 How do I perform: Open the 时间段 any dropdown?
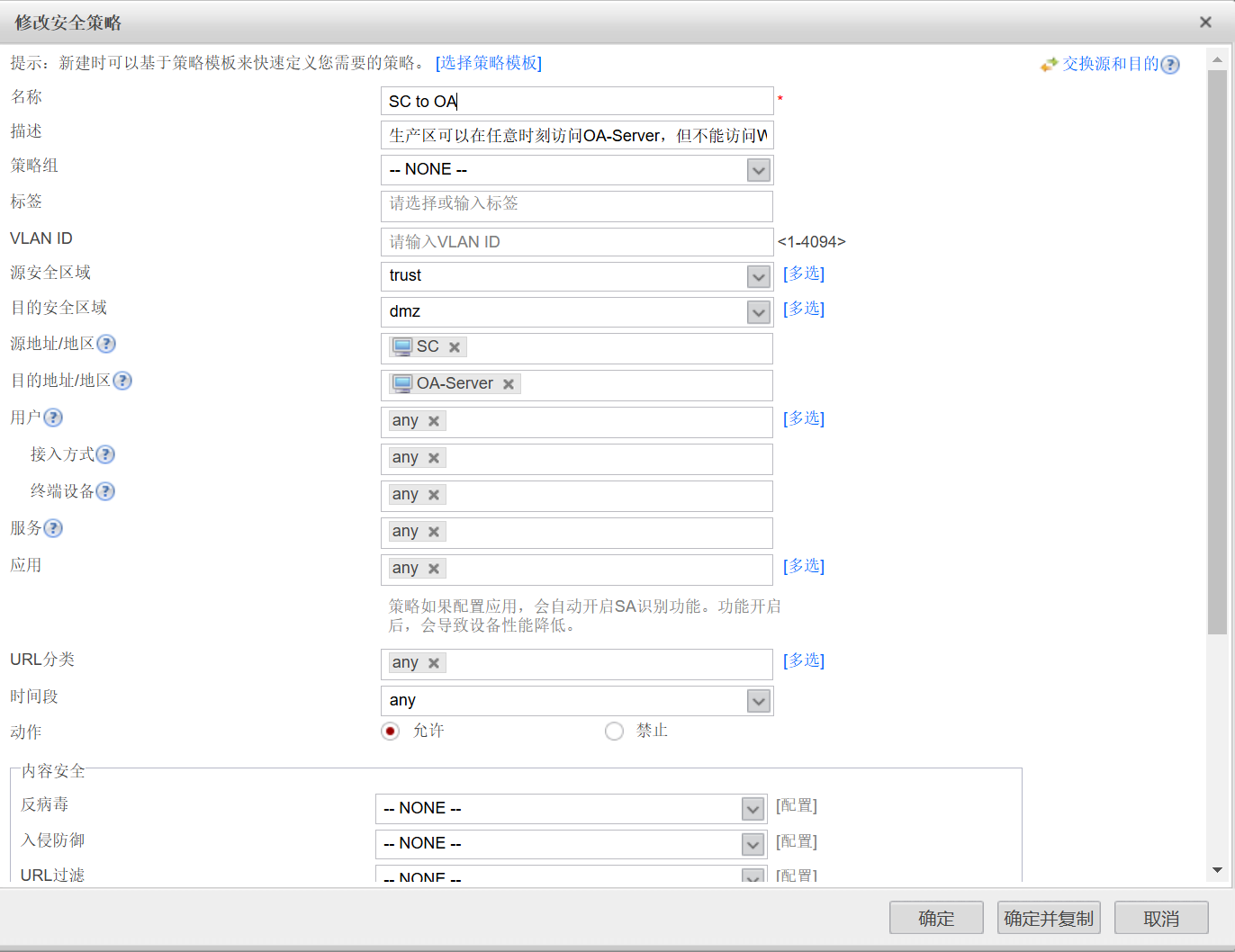pyautogui.click(x=759, y=701)
